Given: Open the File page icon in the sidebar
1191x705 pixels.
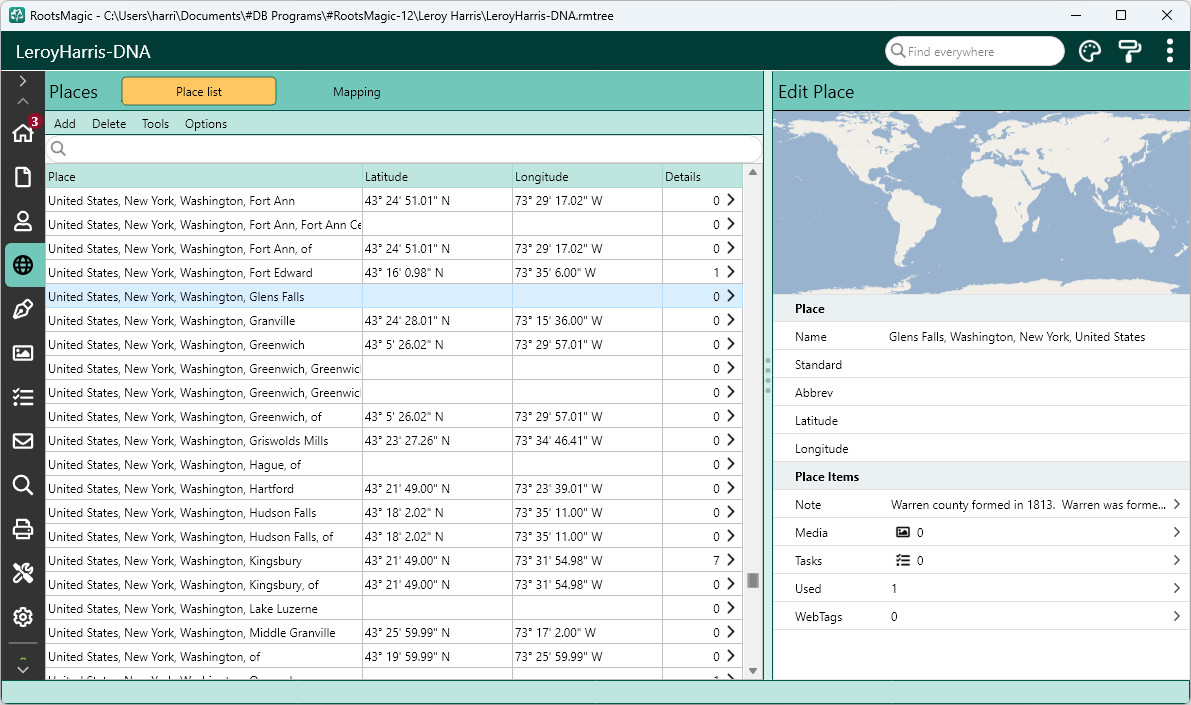Looking at the screenshot, I should [23, 177].
